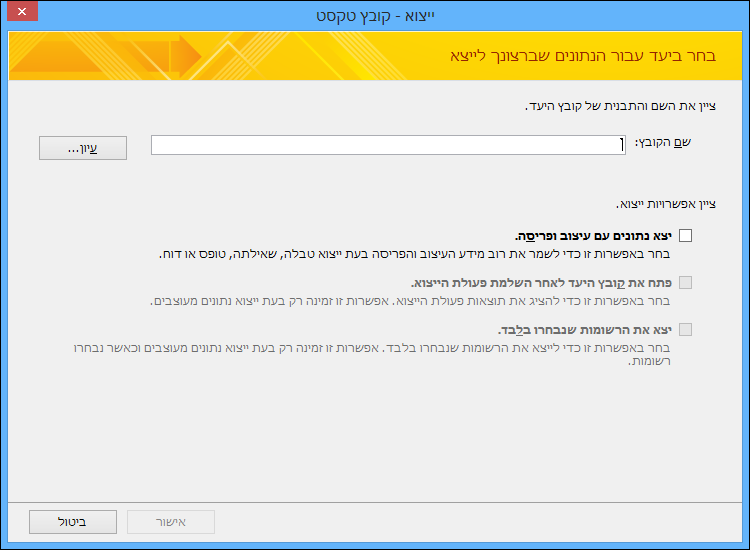
Task: Click the OK (אישור) button
Action: [171, 522]
